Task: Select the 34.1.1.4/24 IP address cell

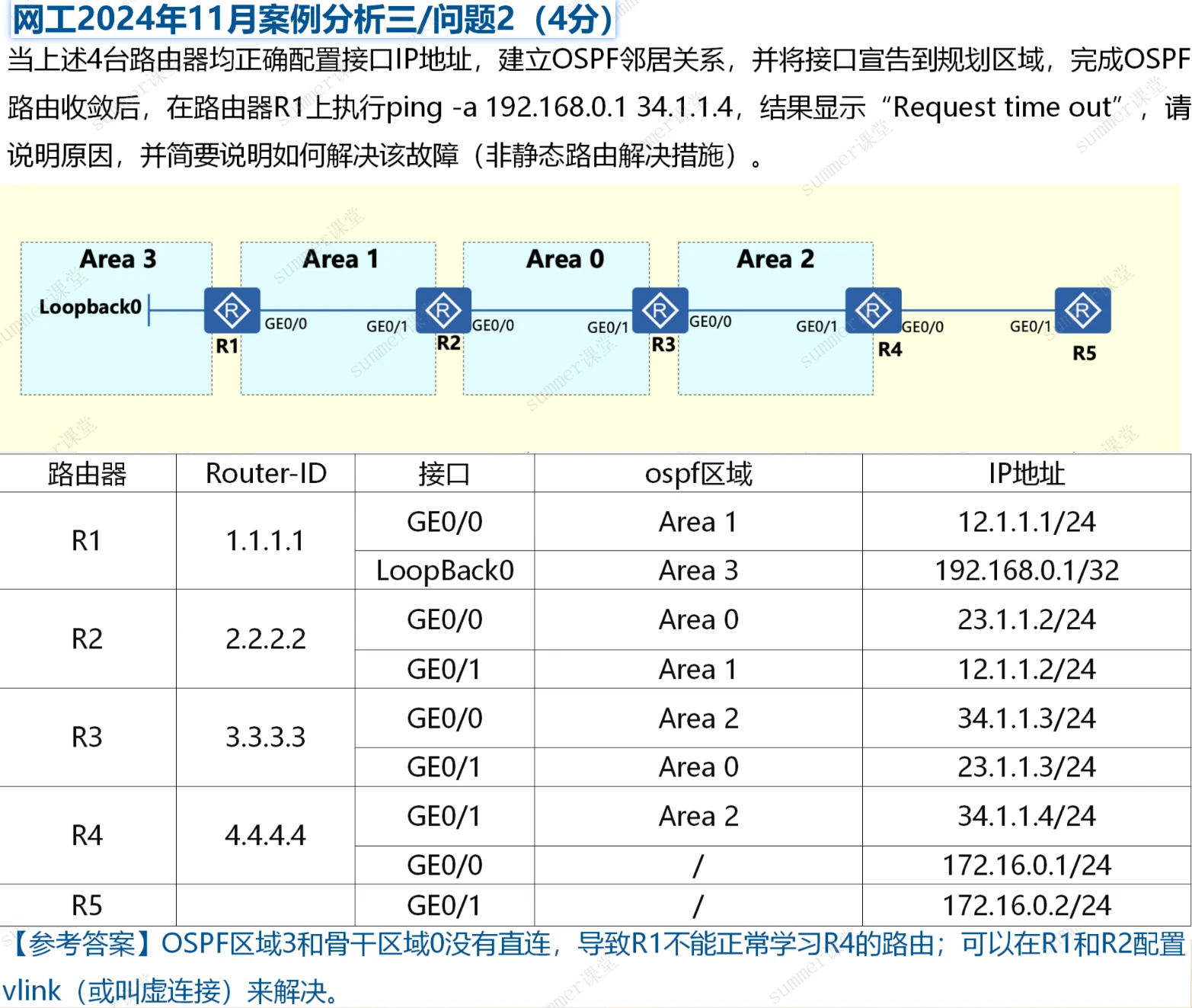Action: point(1026,817)
